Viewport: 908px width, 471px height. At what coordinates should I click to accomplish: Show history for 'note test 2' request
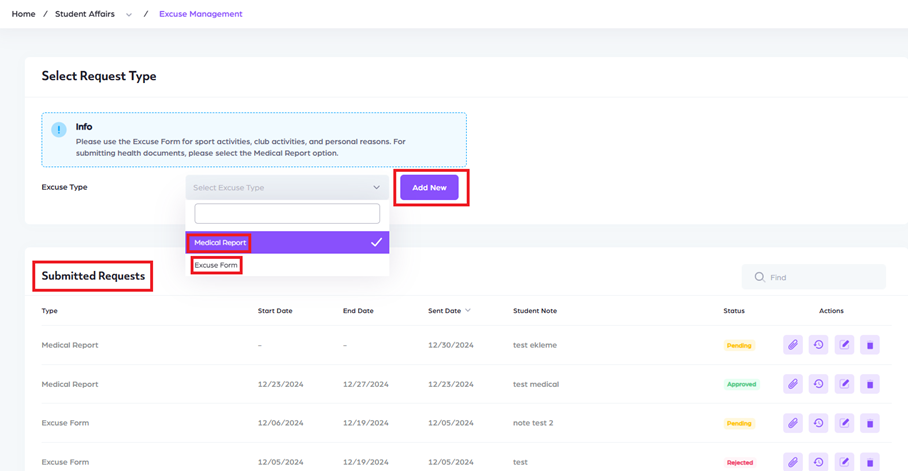818,423
